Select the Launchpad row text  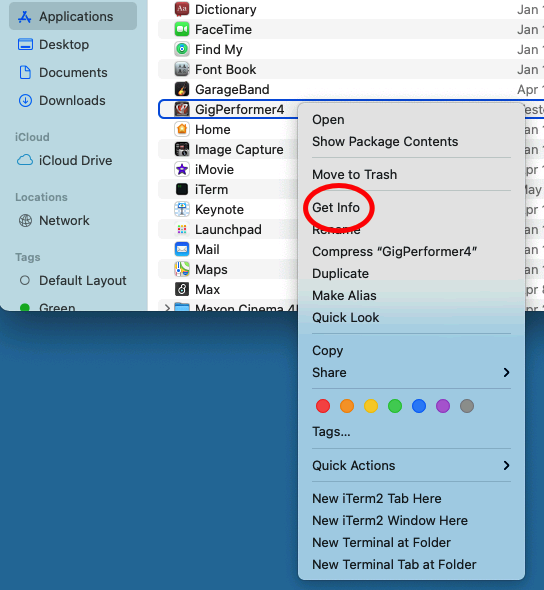click(228, 230)
